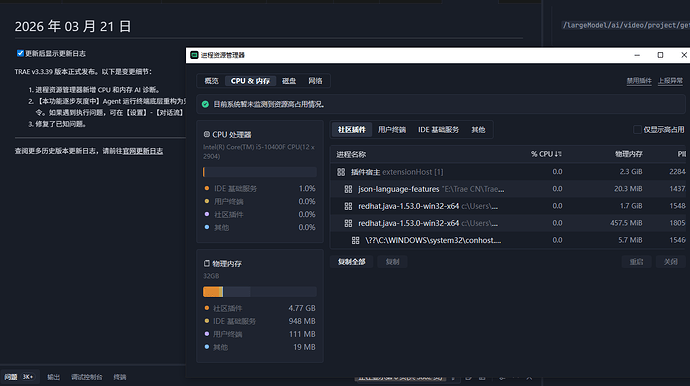
Task: Click the 4.77 GB memory value
Action: point(302,308)
